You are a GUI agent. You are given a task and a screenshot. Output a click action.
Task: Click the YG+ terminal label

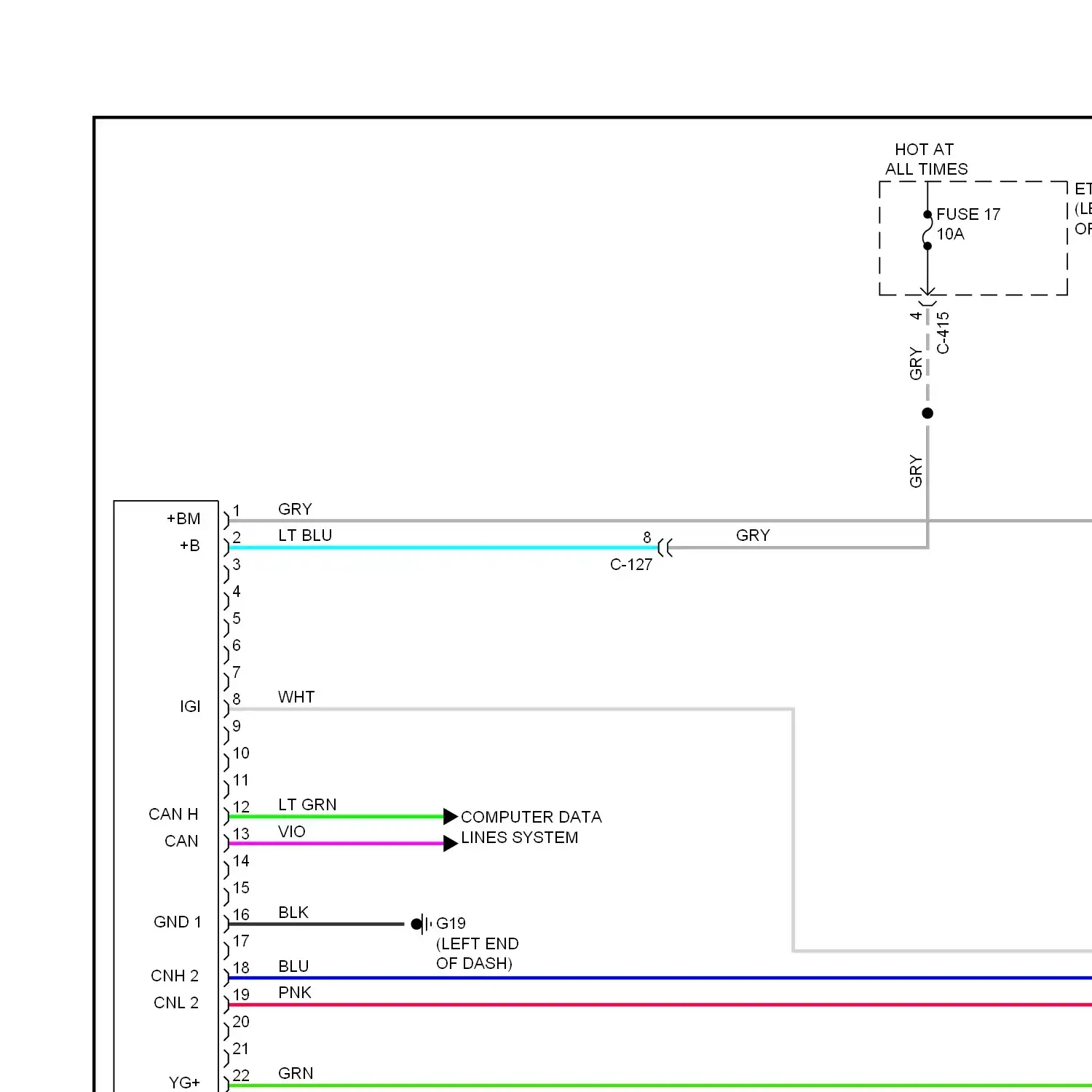click(184, 1083)
